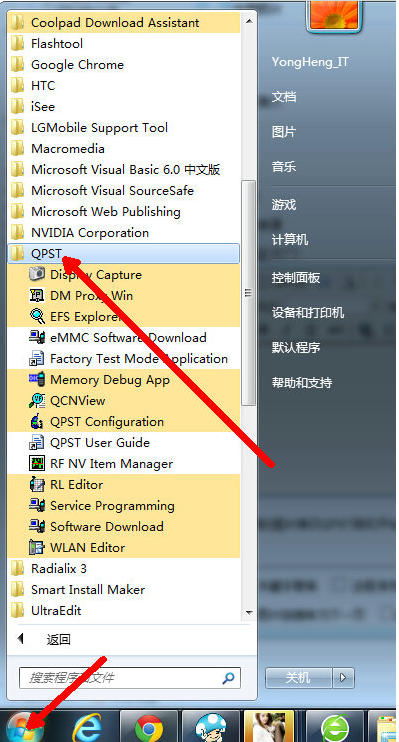Open 计算机 from the right pane

290,239
